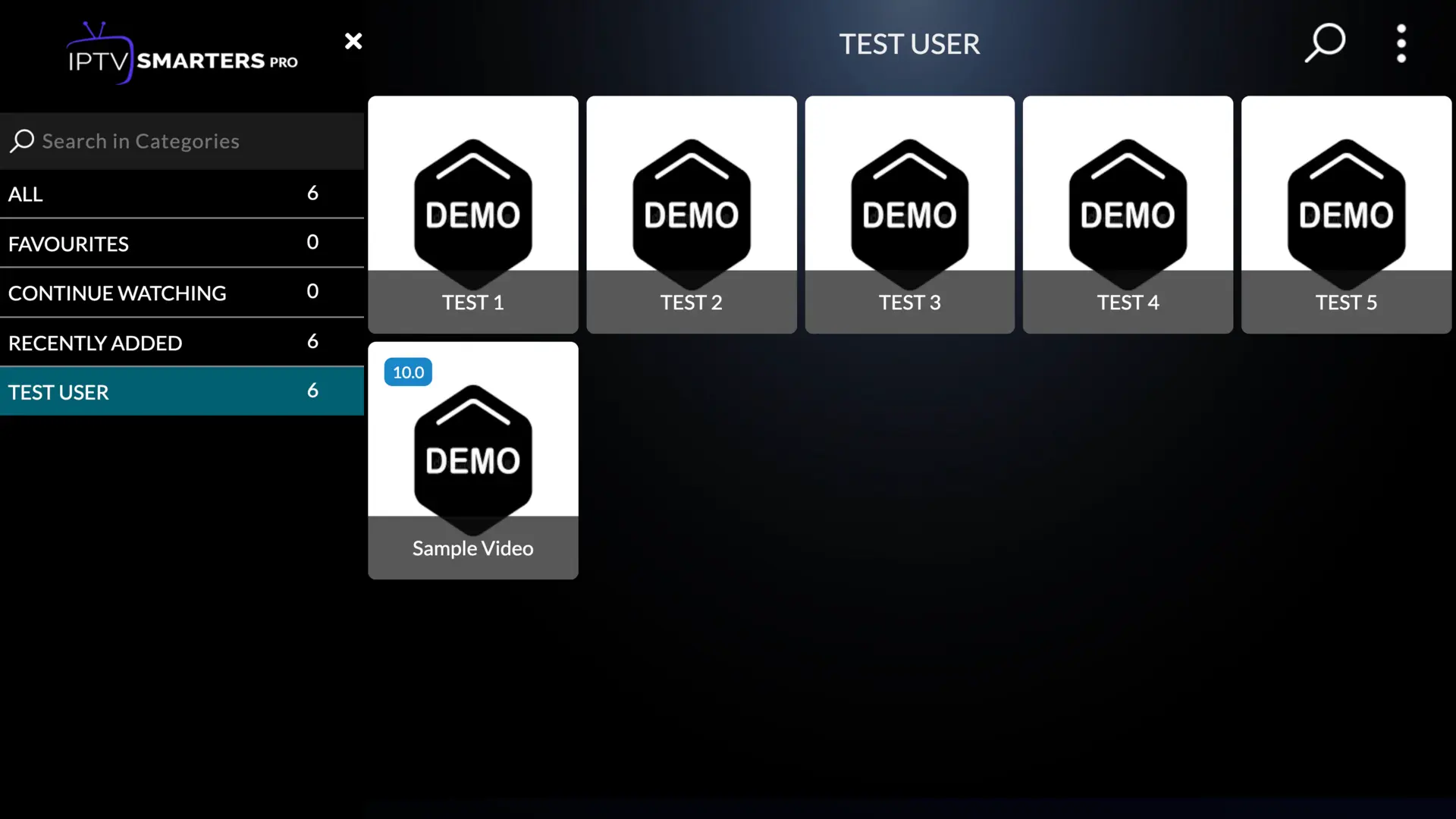Click the 10.0 rating badge
Image resolution: width=1456 pixels, height=819 pixels.
tap(408, 372)
